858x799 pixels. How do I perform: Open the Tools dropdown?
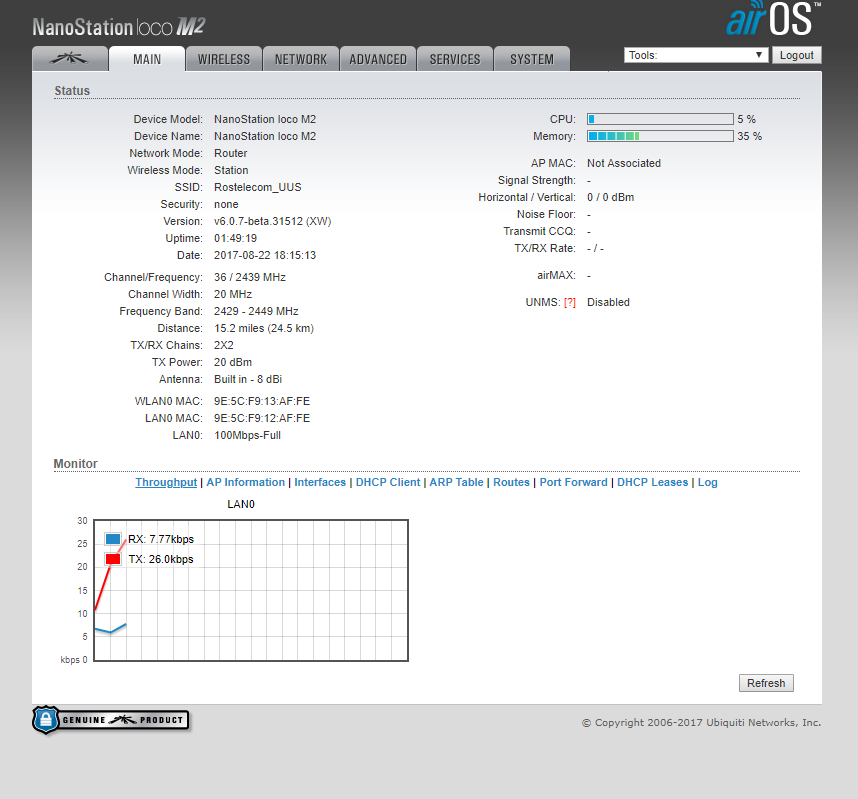pyautogui.click(x=695, y=55)
